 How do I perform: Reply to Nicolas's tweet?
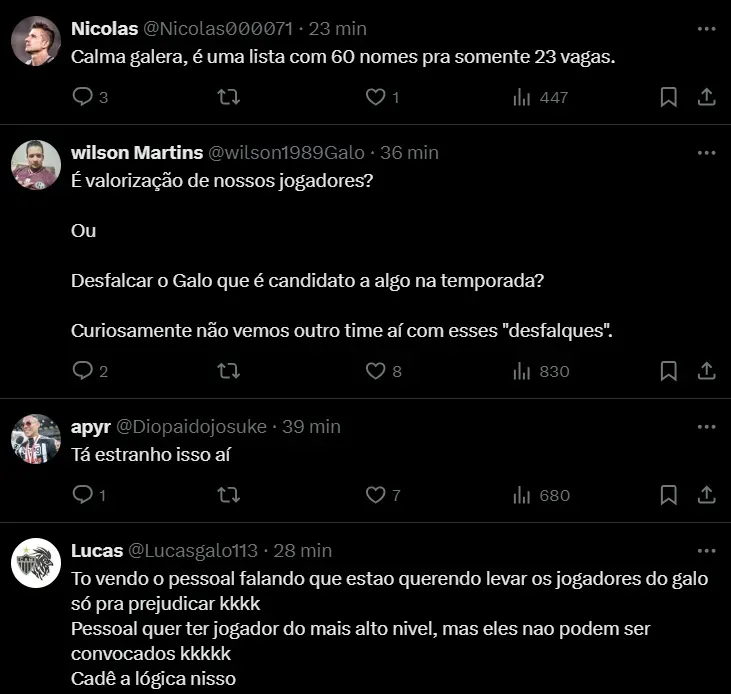tap(82, 97)
